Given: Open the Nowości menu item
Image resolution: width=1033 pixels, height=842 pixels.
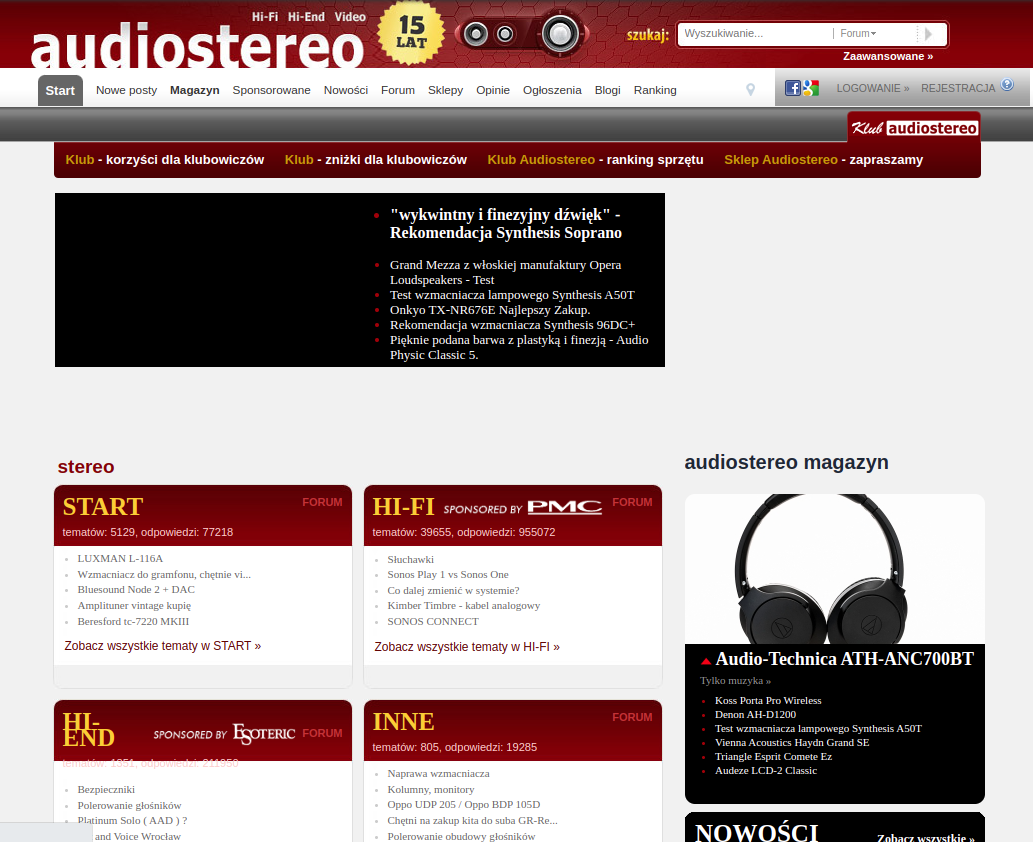Looking at the screenshot, I should coord(346,90).
